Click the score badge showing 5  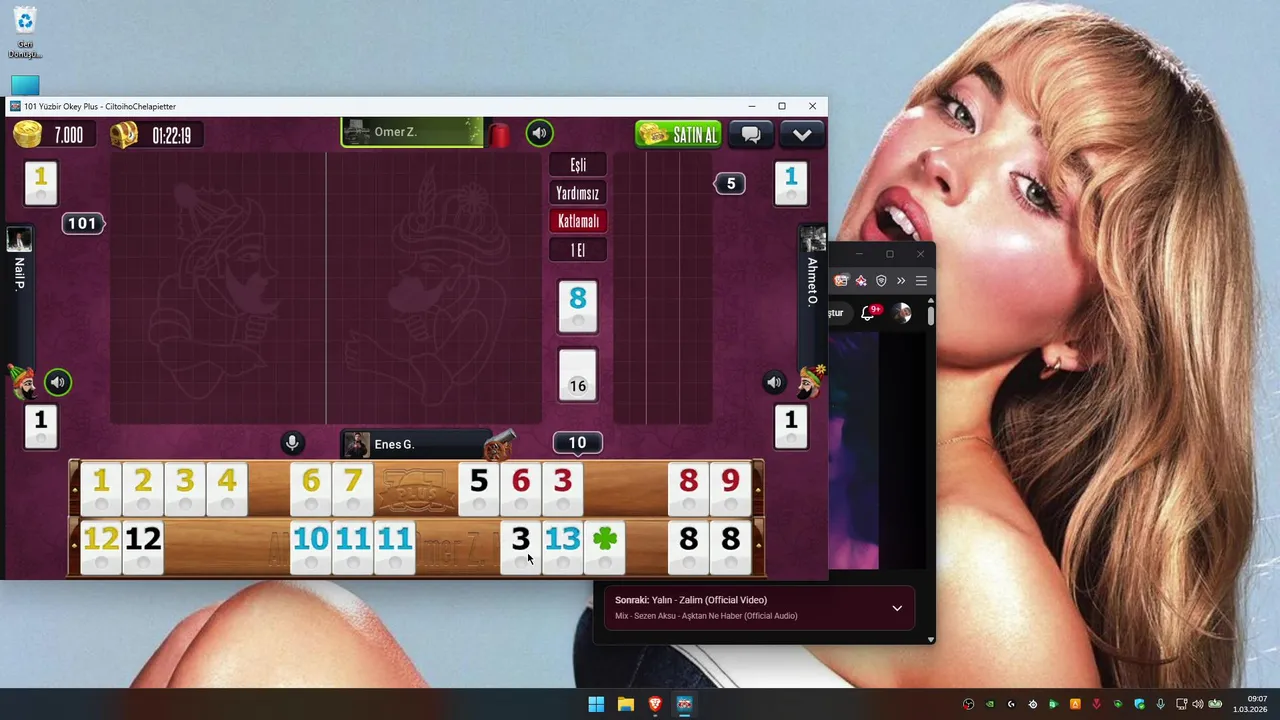(x=730, y=183)
